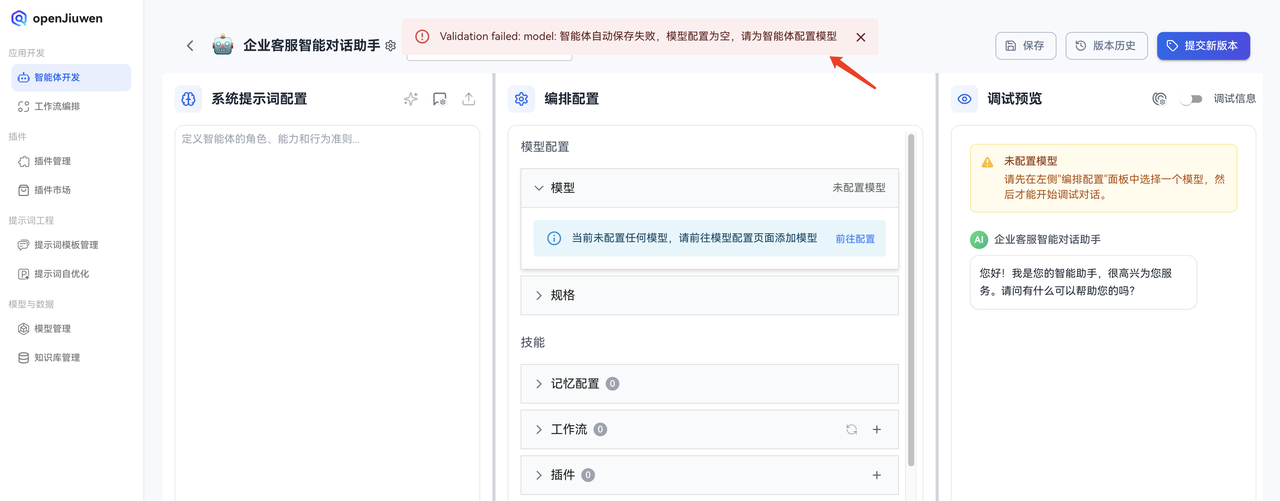The width and height of the screenshot is (1280, 501).
Task: Click the brain icon of 系统提示词配置
Action: tap(189, 98)
